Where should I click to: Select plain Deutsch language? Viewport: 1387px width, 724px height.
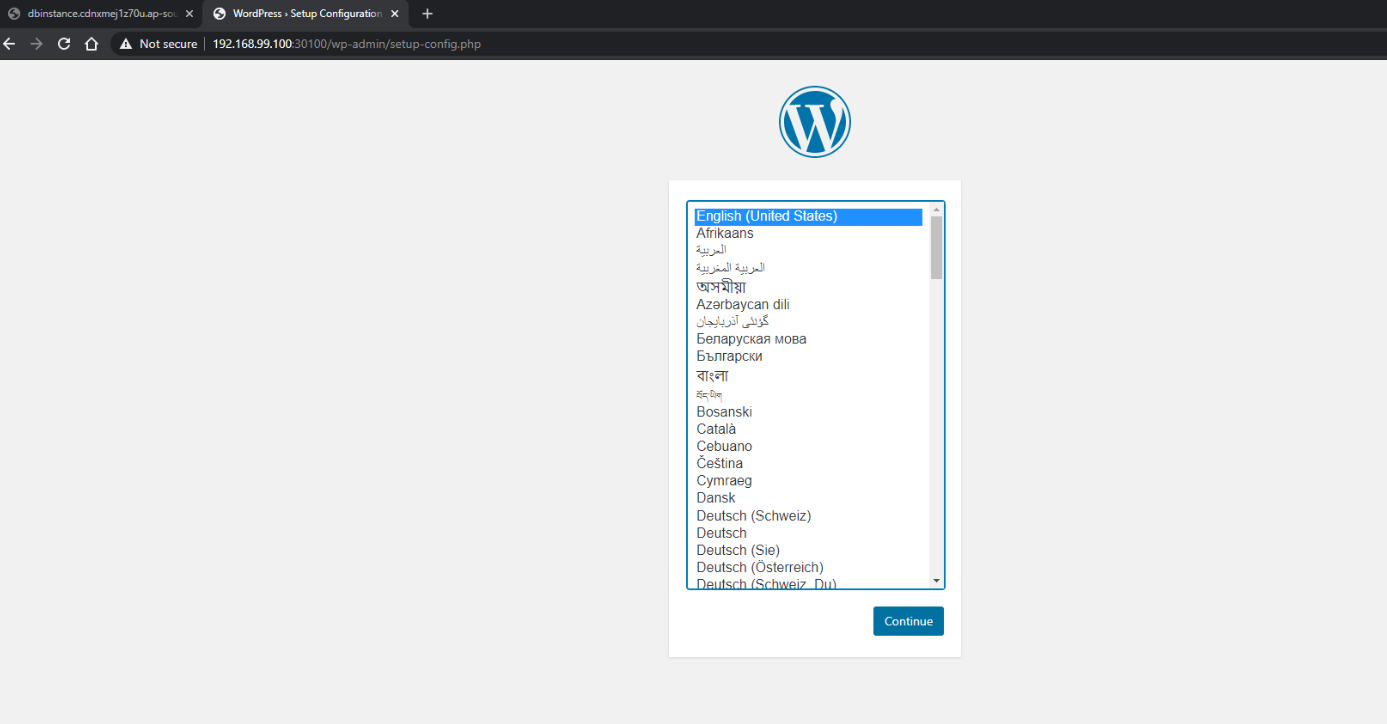(808, 533)
